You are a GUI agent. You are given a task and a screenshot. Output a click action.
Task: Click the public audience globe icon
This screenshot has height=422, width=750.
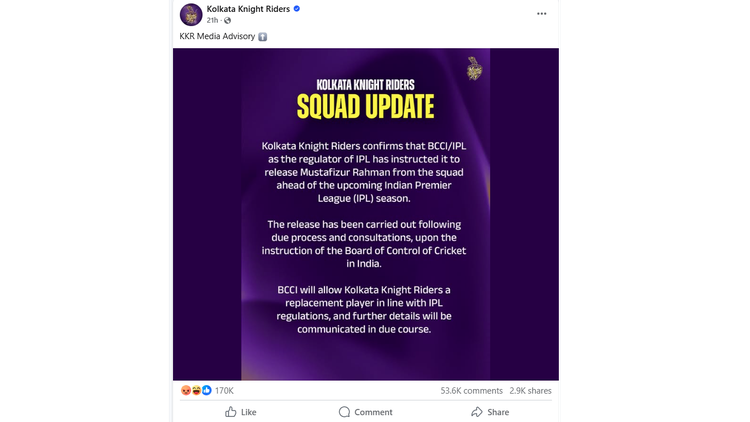point(228,21)
